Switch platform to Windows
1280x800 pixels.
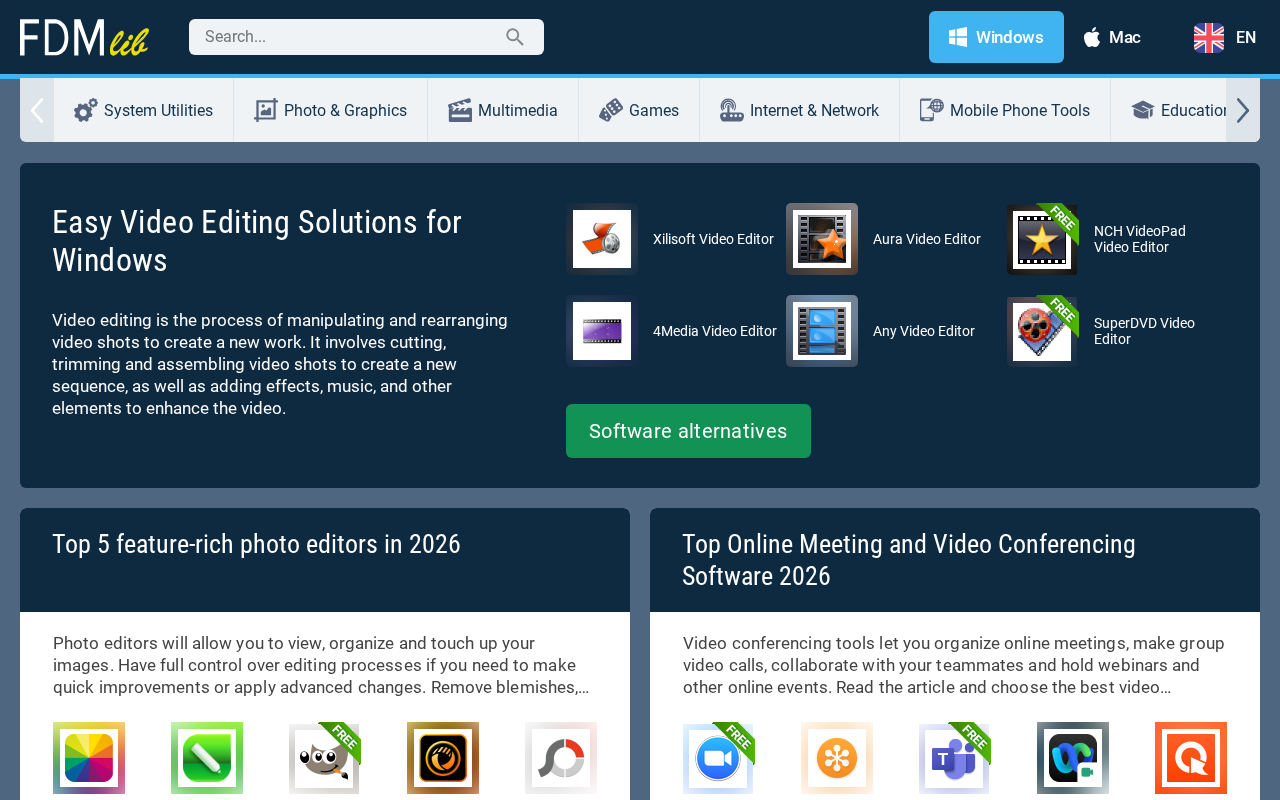coord(996,37)
